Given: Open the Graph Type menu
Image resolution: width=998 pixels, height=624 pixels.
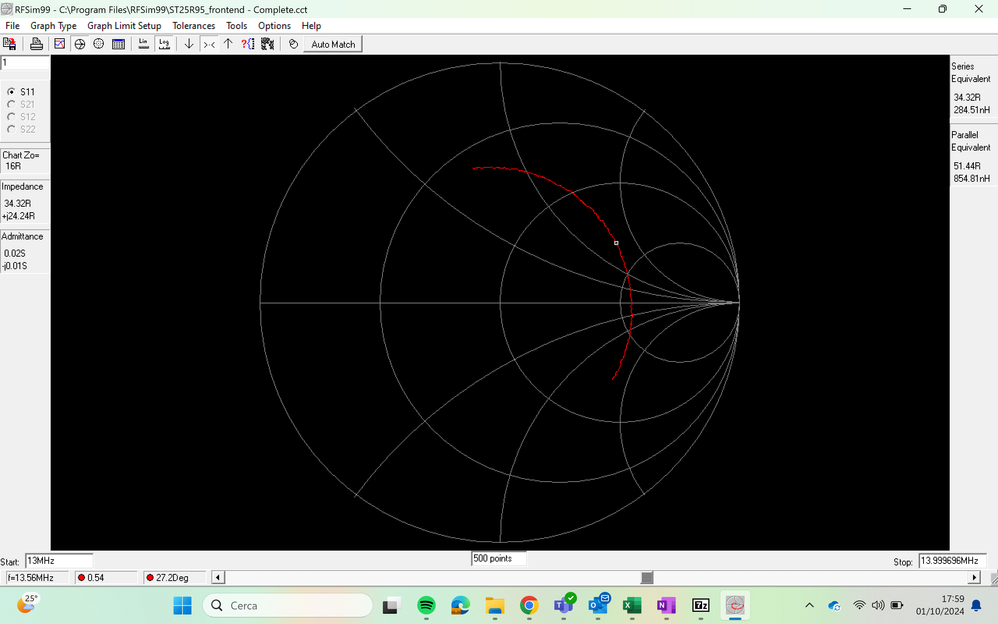Looking at the screenshot, I should point(53,26).
